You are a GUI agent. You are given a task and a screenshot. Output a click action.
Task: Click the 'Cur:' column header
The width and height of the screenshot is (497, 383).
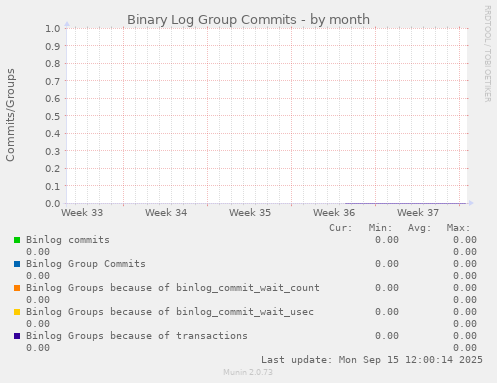(341, 228)
